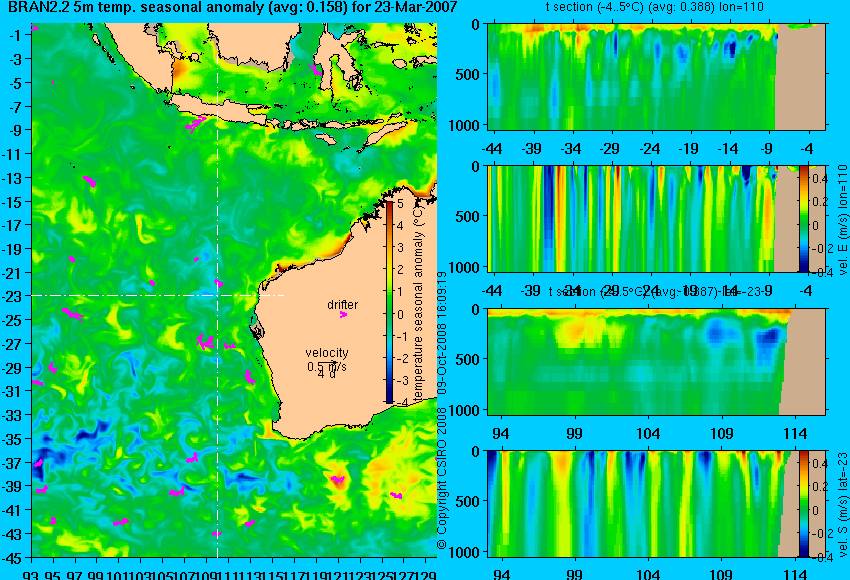Open the top temperature section plot at lon=110
The height and width of the screenshot is (580, 850).
click(x=656, y=76)
